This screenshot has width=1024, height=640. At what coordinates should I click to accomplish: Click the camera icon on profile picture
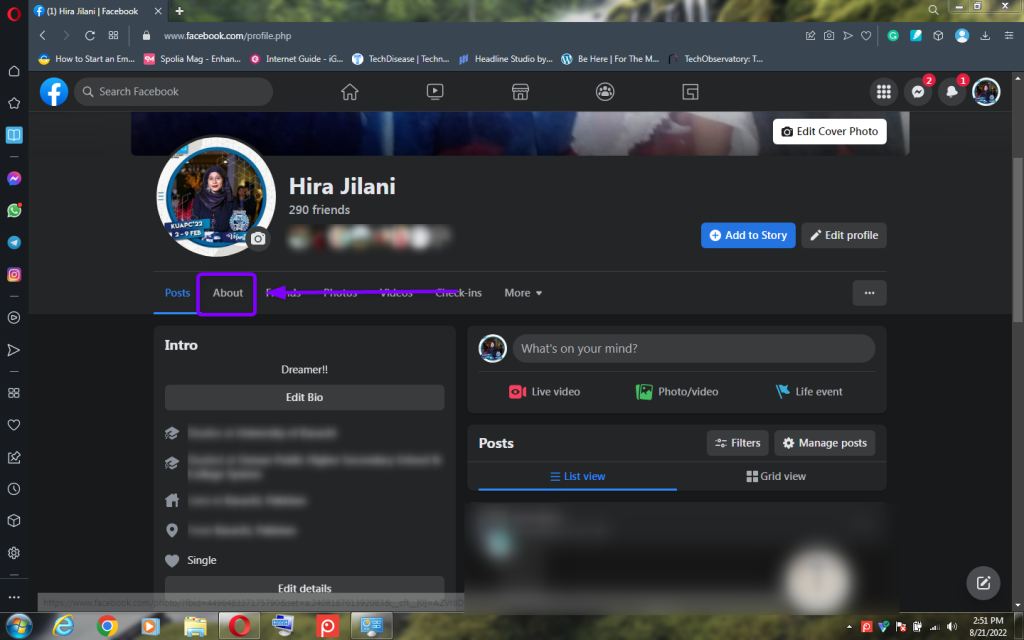(x=258, y=239)
